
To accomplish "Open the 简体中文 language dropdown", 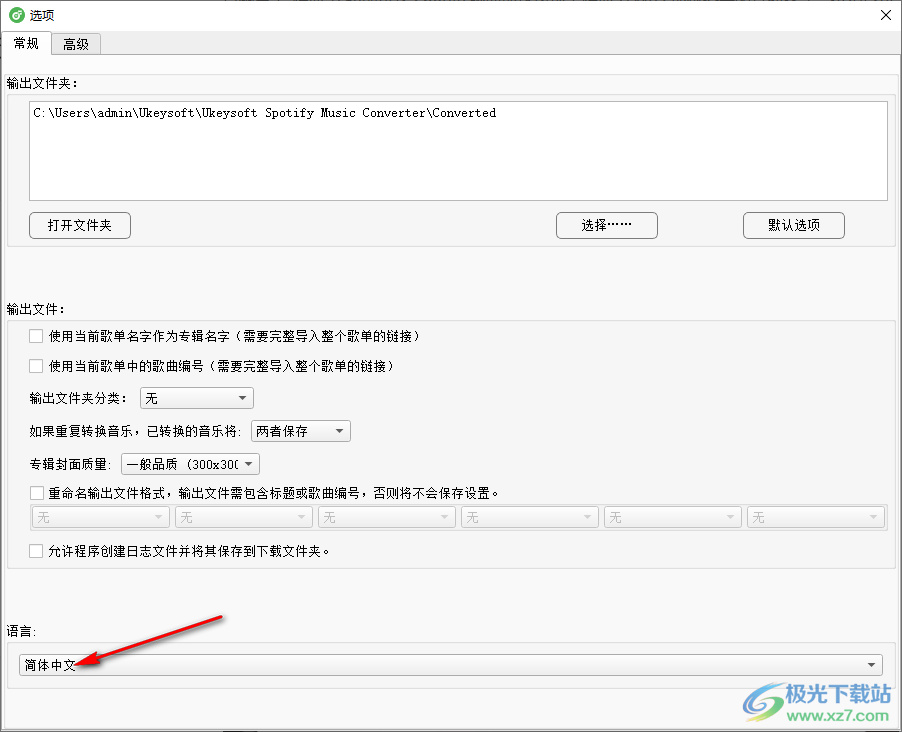I will tap(451, 665).
